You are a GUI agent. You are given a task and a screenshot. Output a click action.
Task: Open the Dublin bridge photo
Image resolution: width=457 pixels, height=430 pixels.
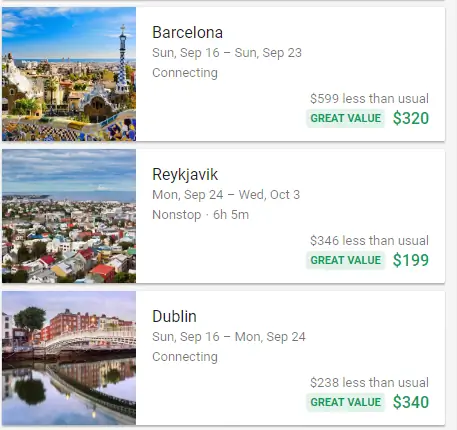pos(69,358)
